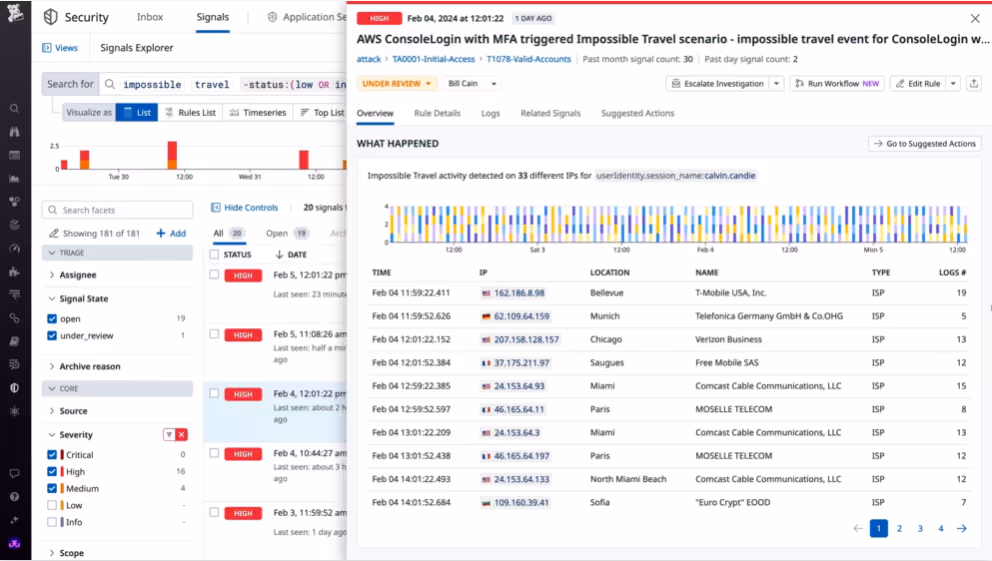Go to the previous page arrow in the IP table
The width and height of the screenshot is (992, 561).
point(858,529)
